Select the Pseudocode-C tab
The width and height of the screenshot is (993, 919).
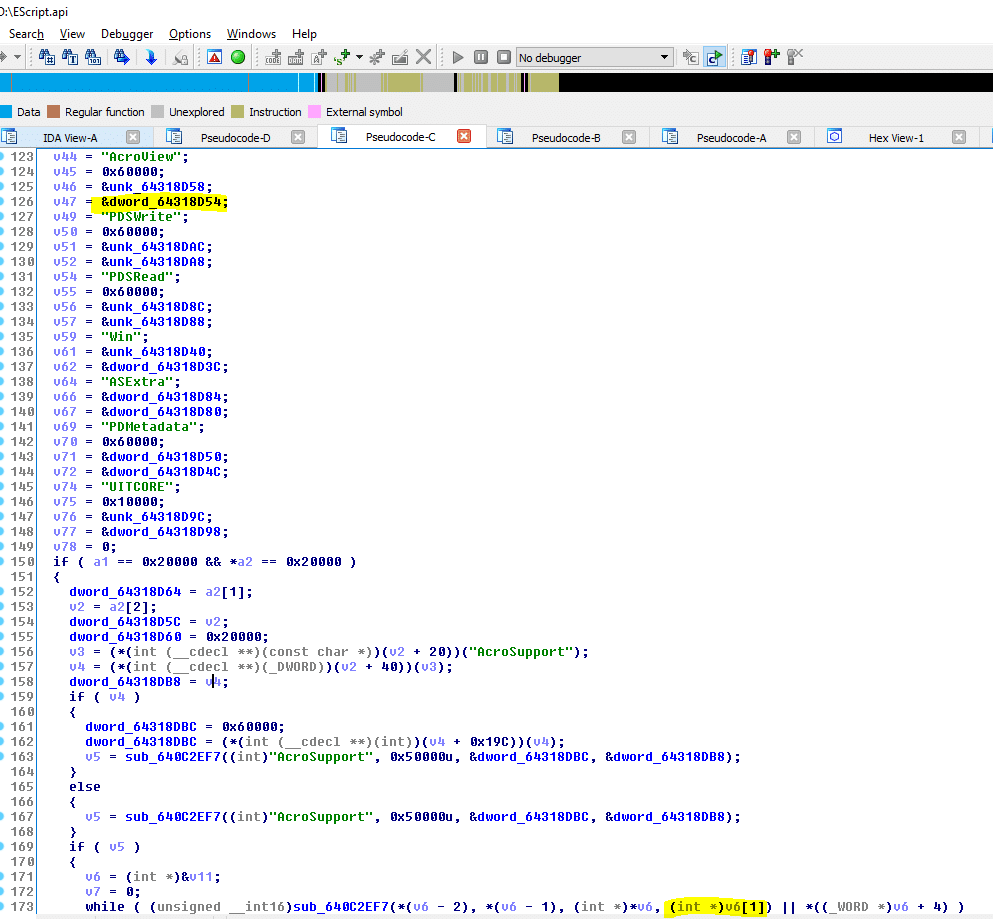(x=401, y=137)
